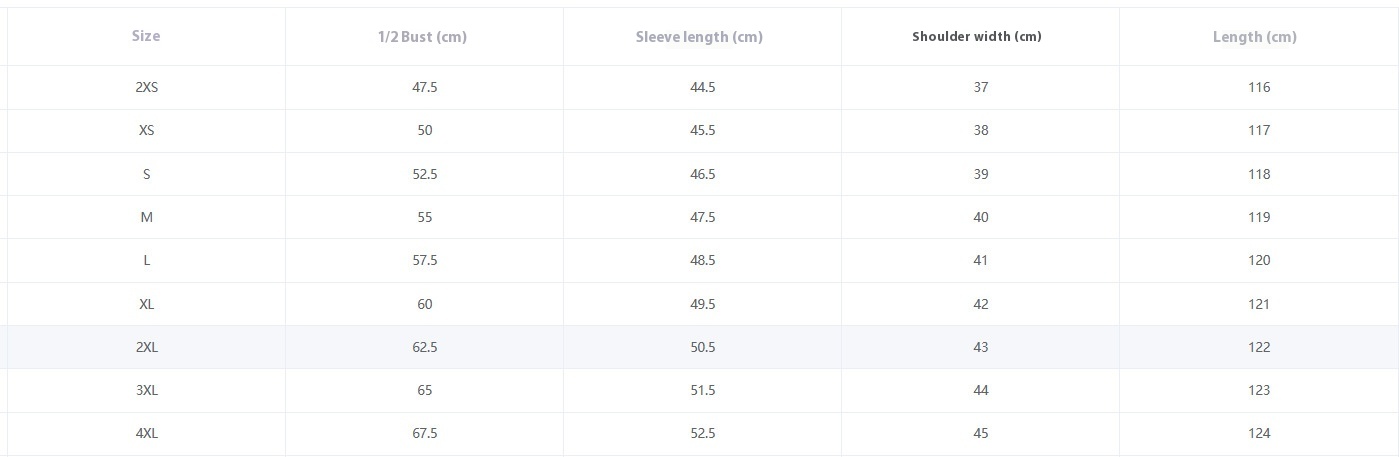Click shoulder width value 40
Viewport: 1399px width, 457px height.
(x=981, y=217)
